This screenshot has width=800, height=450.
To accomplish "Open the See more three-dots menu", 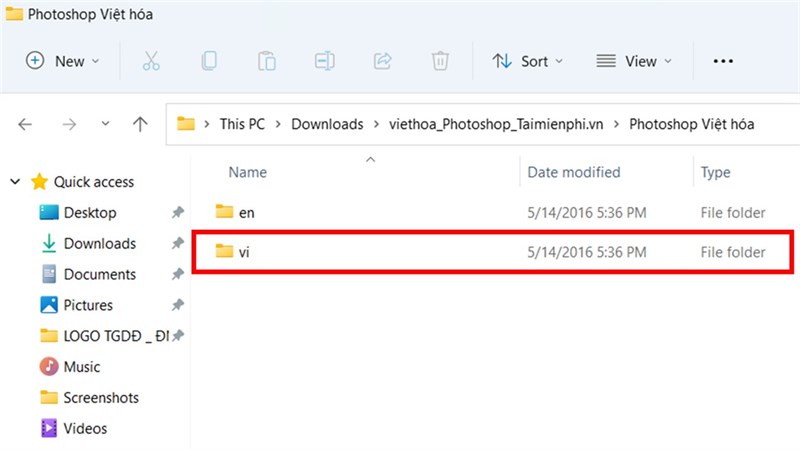I will coord(723,61).
